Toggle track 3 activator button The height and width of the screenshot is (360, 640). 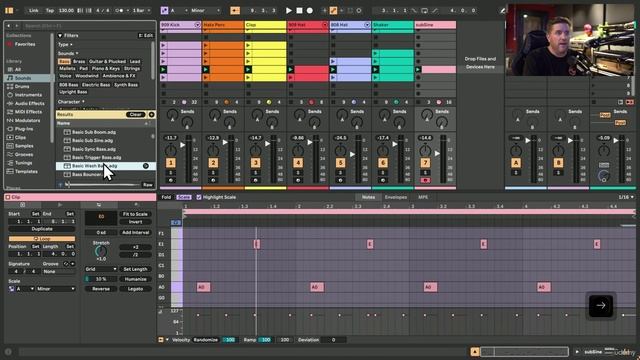coord(256,163)
